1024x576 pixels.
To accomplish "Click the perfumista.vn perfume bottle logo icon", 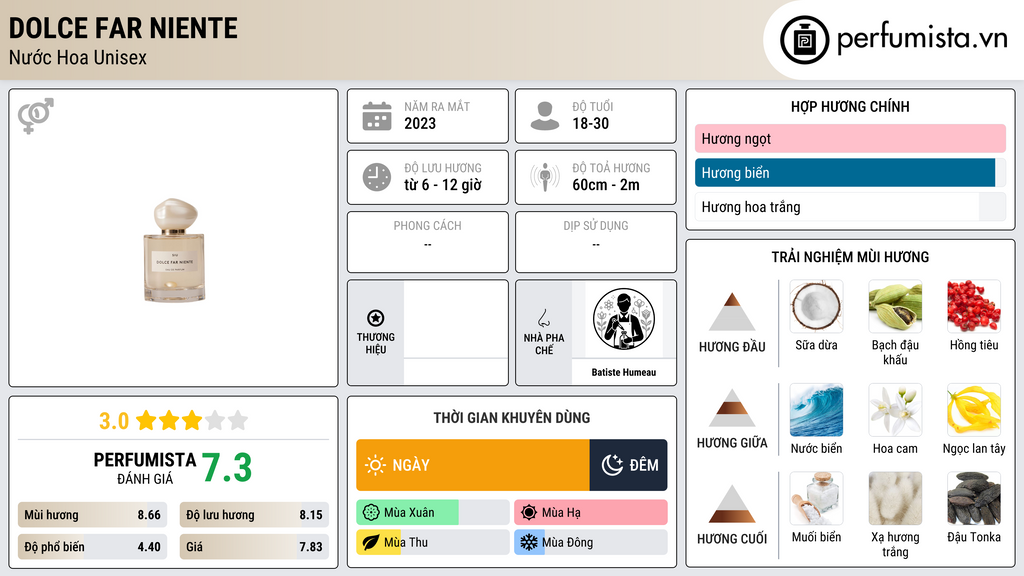I will point(804,40).
